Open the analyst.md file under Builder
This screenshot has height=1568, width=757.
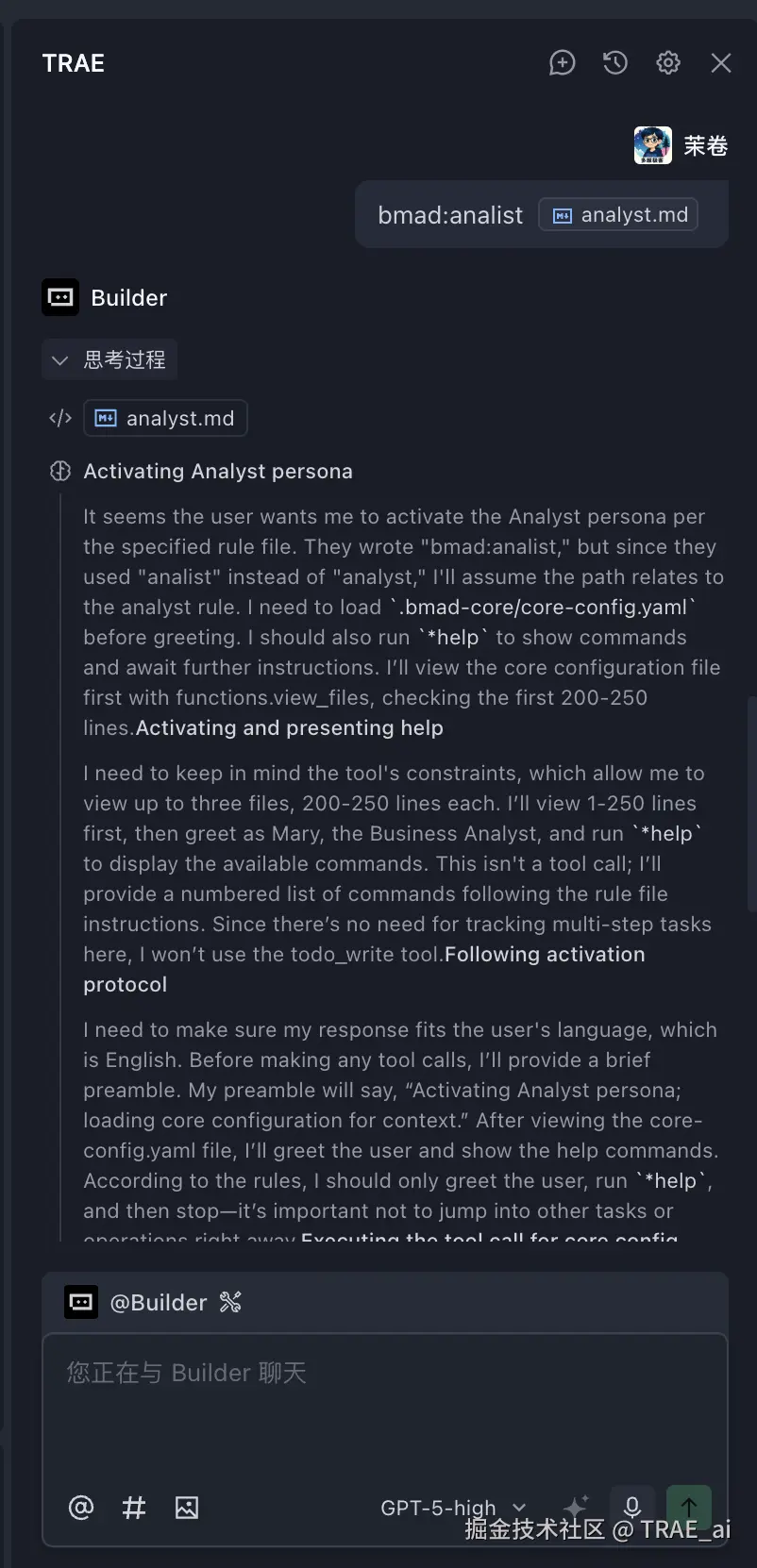point(165,419)
